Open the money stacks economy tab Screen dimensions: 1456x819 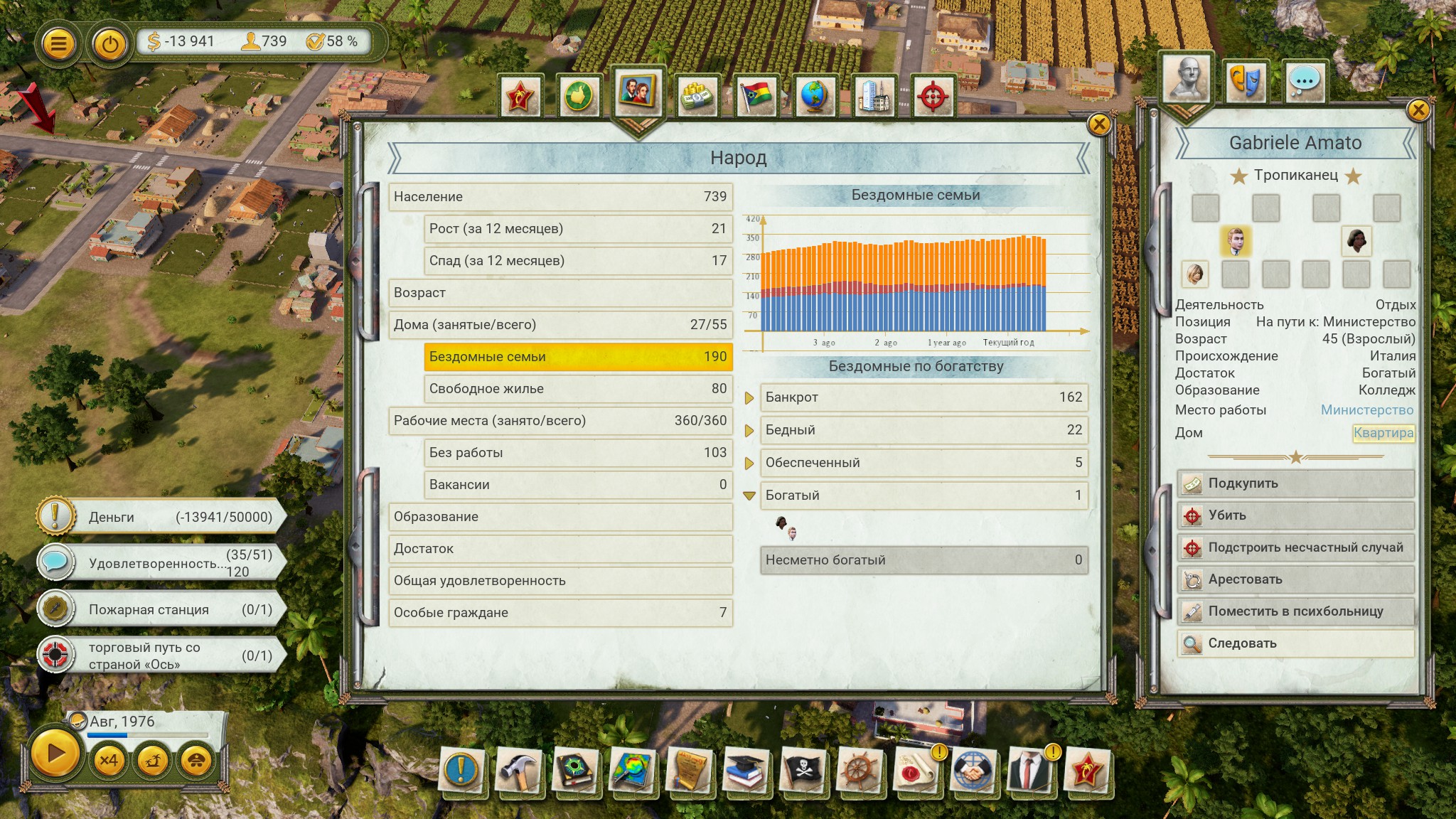697,96
